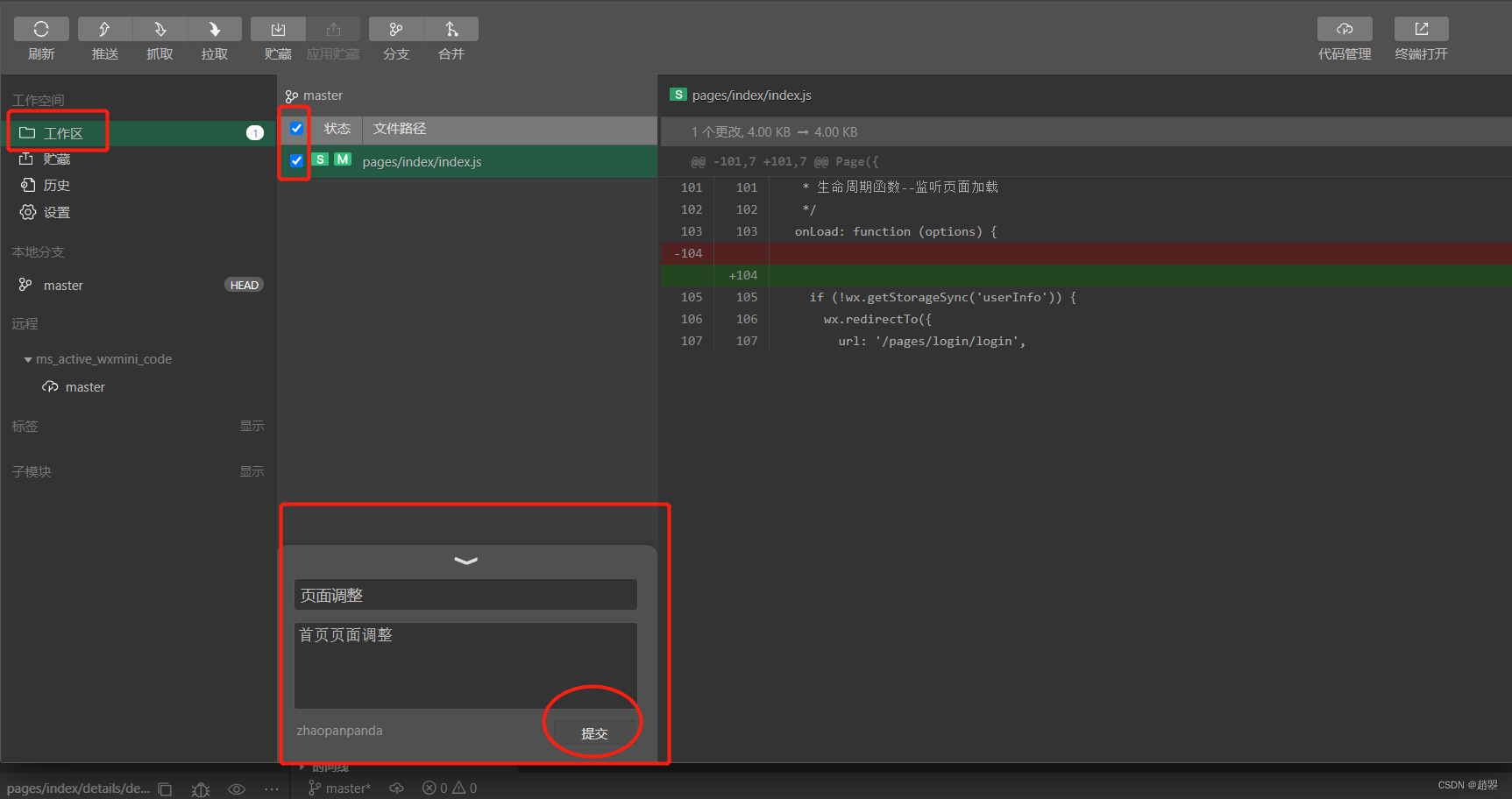Click the S staged status badge in file row
Screen dimensions: 1512x799
(321, 159)
